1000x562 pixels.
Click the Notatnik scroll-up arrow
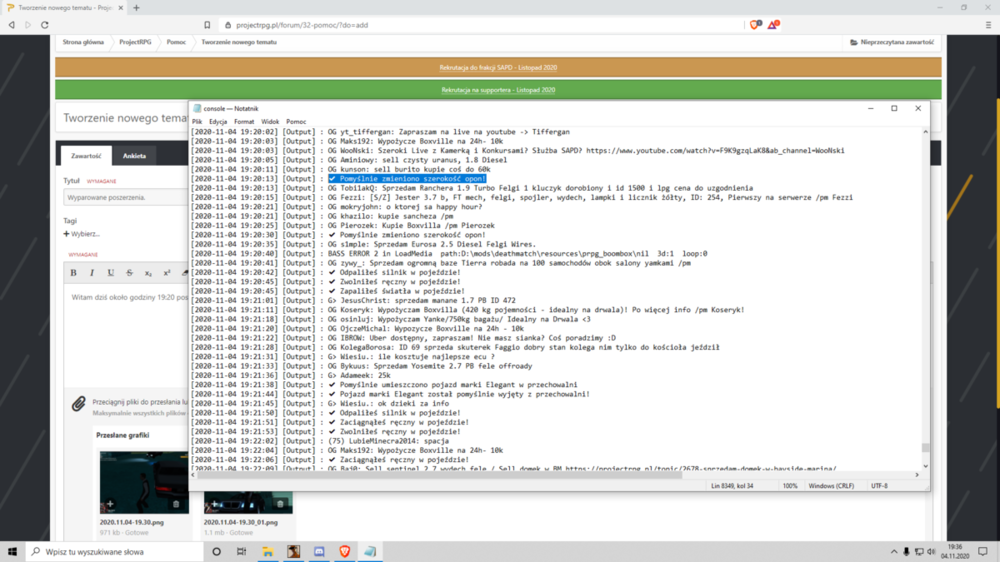click(925, 131)
